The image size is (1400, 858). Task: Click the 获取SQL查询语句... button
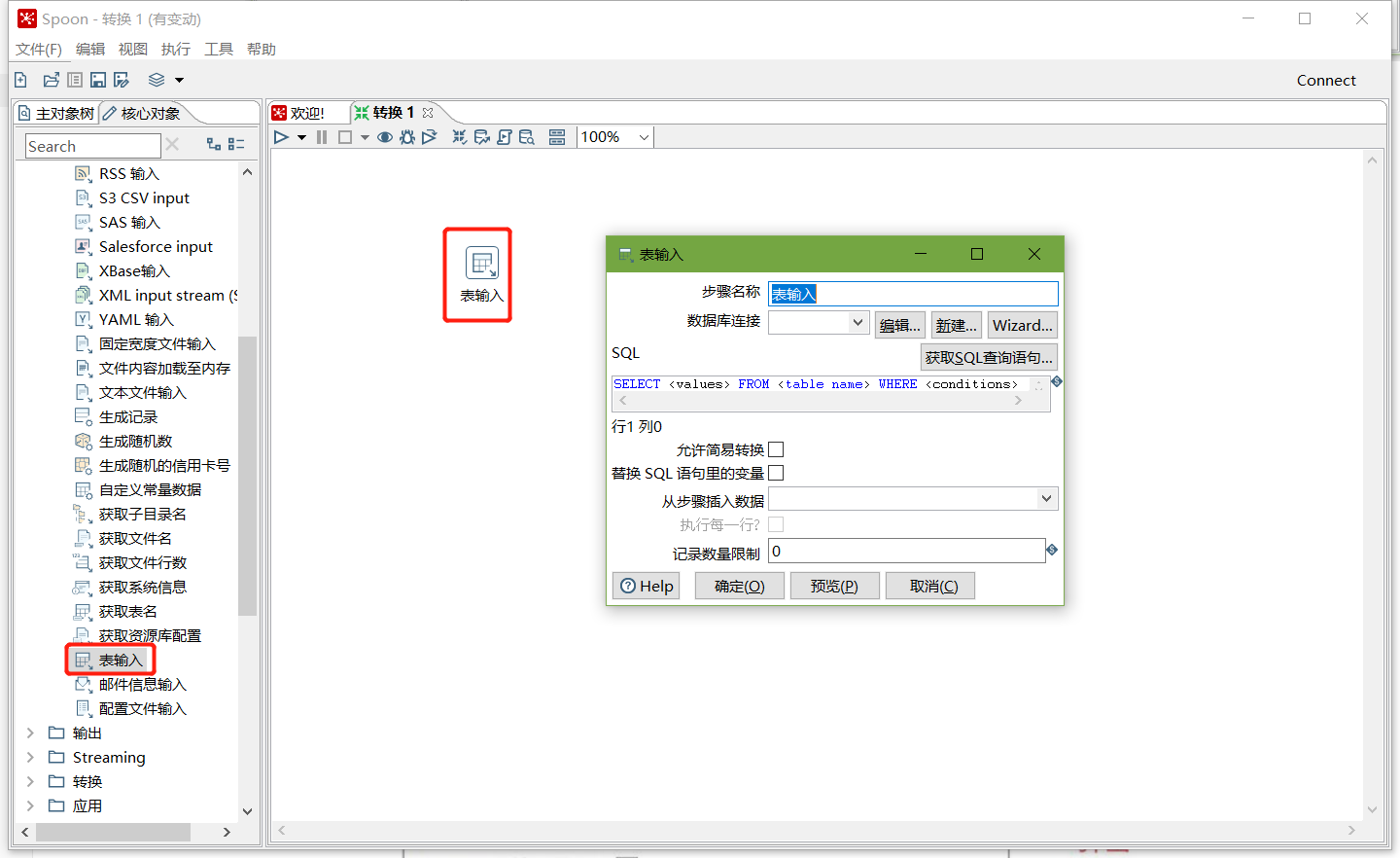click(x=989, y=357)
